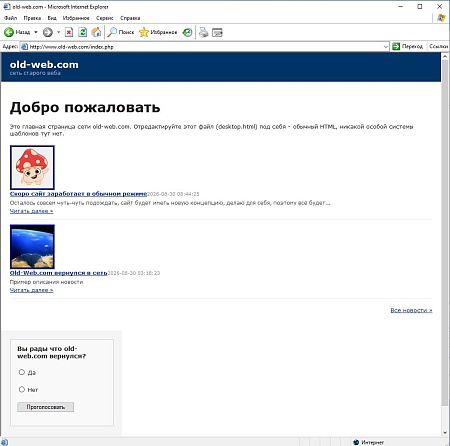
Task: Open 'Скоро сайт заработает в обычном режиме' link
Action: click(x=78, y=194)
